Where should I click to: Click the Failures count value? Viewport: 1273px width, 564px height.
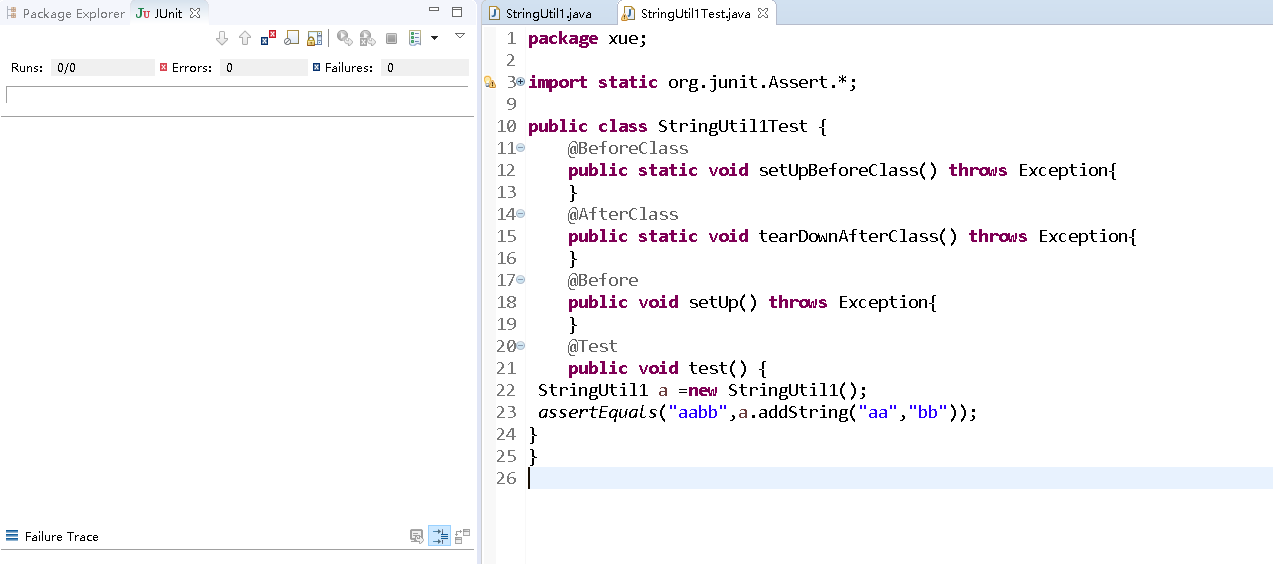391,68
